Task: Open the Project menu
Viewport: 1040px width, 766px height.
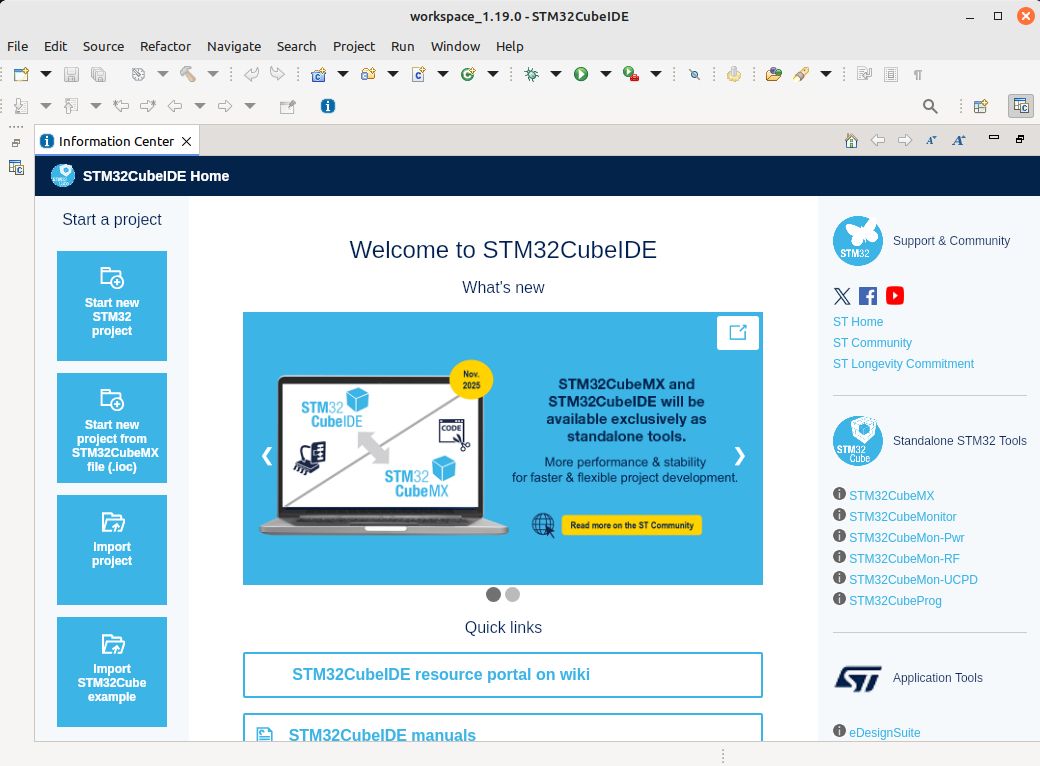Action: (x=354, y=46)
